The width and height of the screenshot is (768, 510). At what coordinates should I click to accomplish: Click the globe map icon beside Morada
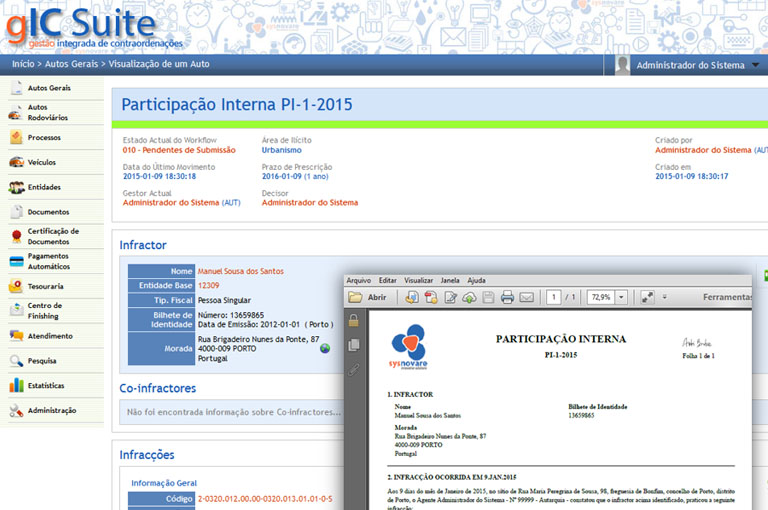pyautogui.click(x=325, y=348)
